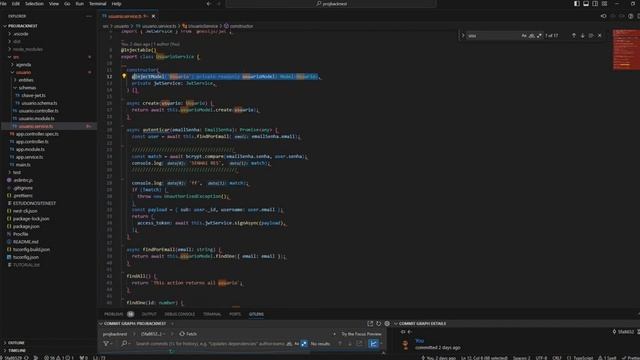The height and width of the screenshot is (360, 640).
Task: Open the Help menu
Action: [117, 4]
